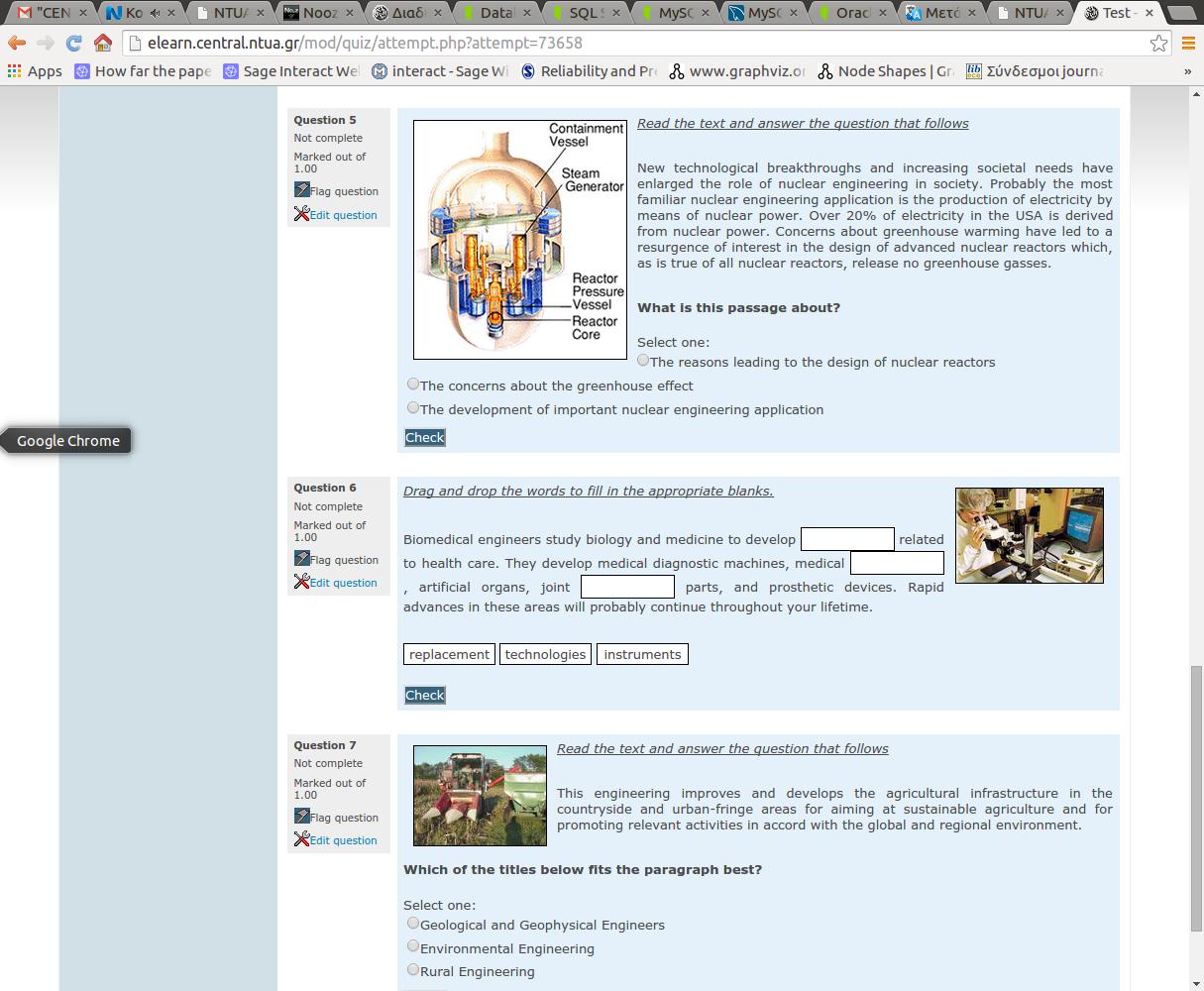Expand the hidden bookmarks overflow chevron
The image size is (1204, 991).
click(1187, 71)
